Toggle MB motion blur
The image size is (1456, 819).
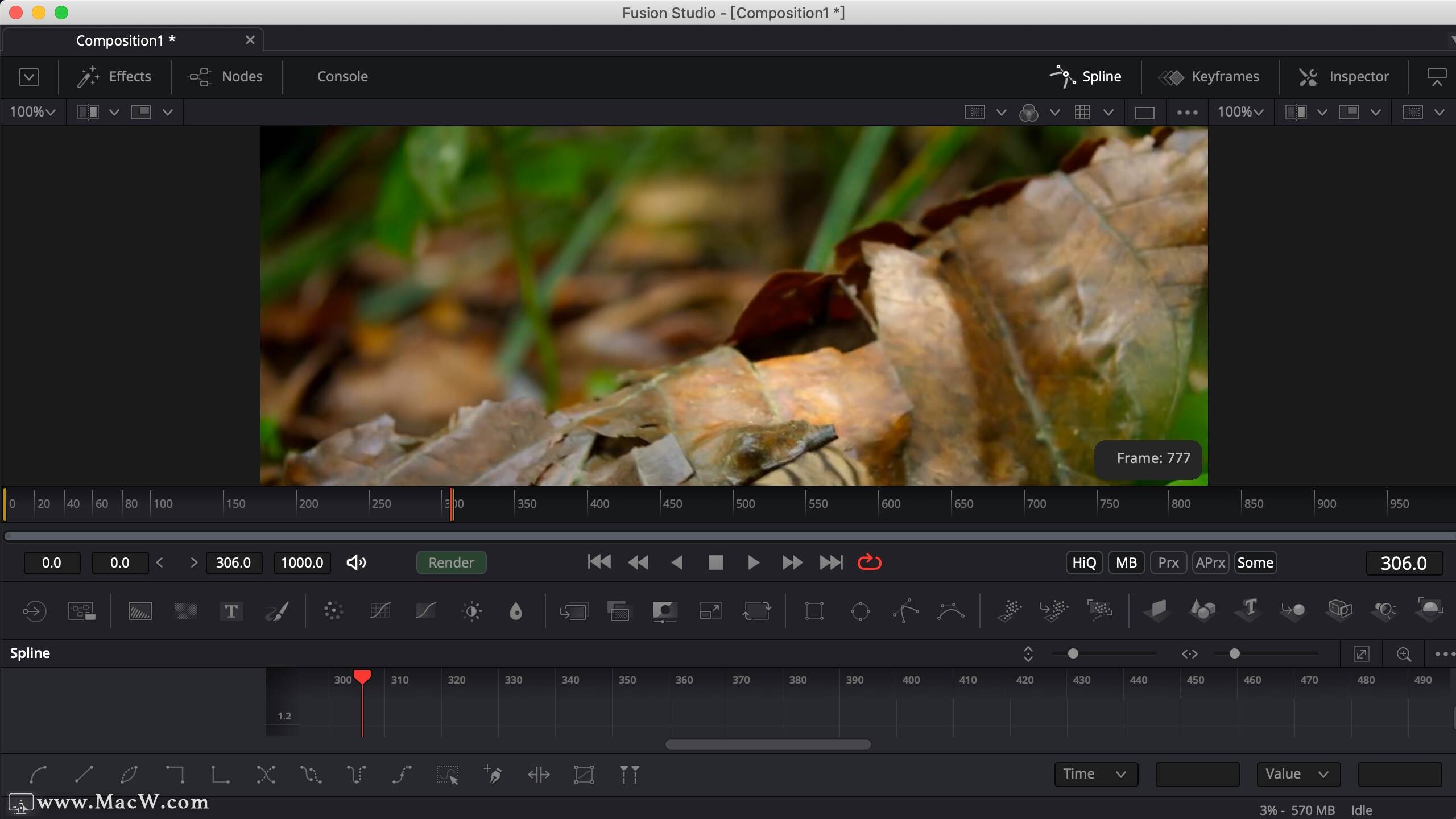1126,562
